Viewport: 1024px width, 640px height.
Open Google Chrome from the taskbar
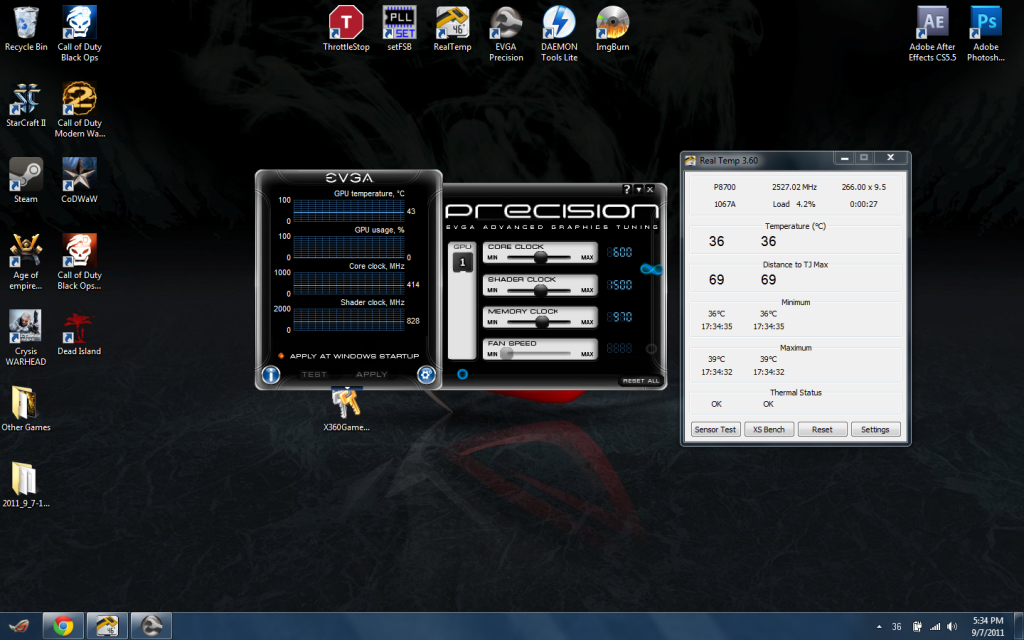point(63,626)
